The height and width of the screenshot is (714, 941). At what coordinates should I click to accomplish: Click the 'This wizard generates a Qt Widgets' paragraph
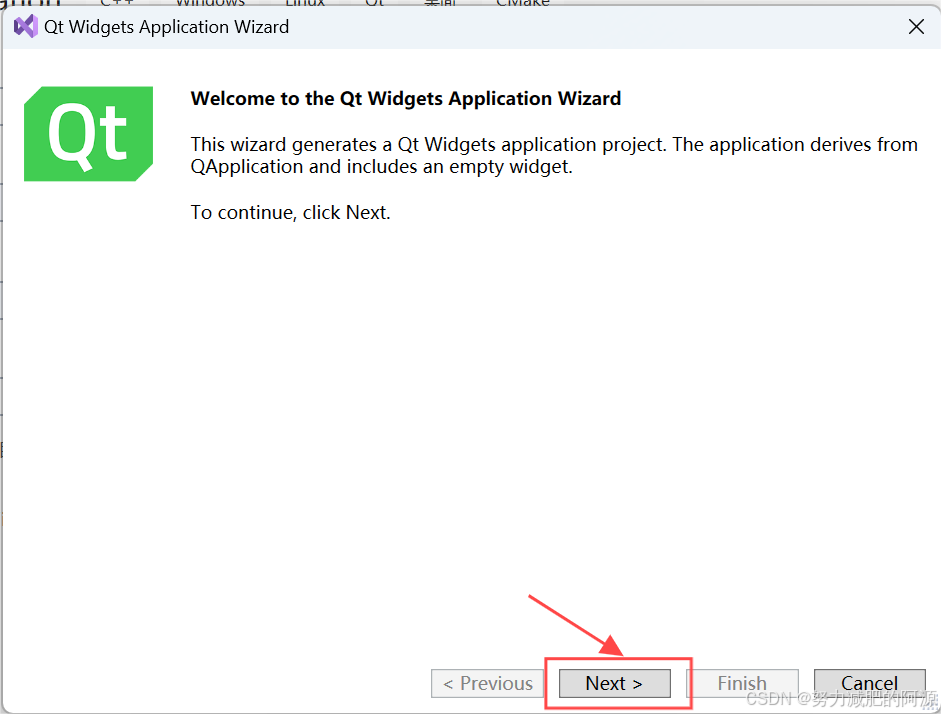[x=554, y=155]
